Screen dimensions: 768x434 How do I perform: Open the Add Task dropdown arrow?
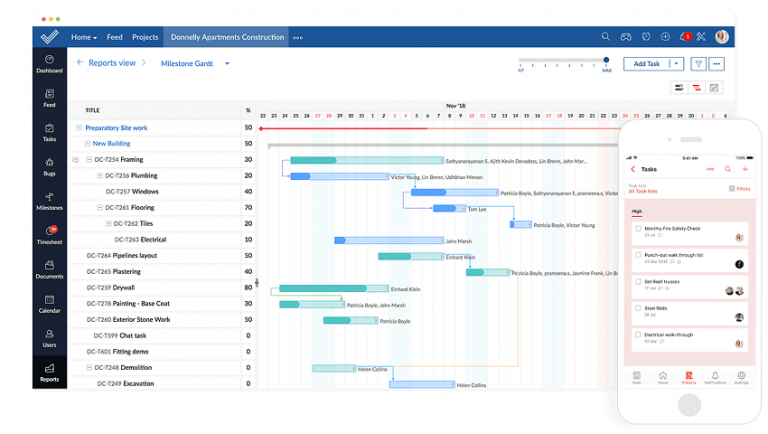point(677,63)
